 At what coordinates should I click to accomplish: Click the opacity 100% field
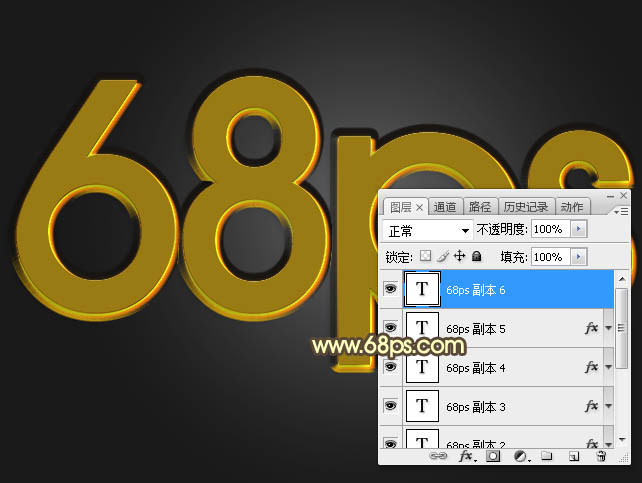[551, 229]
